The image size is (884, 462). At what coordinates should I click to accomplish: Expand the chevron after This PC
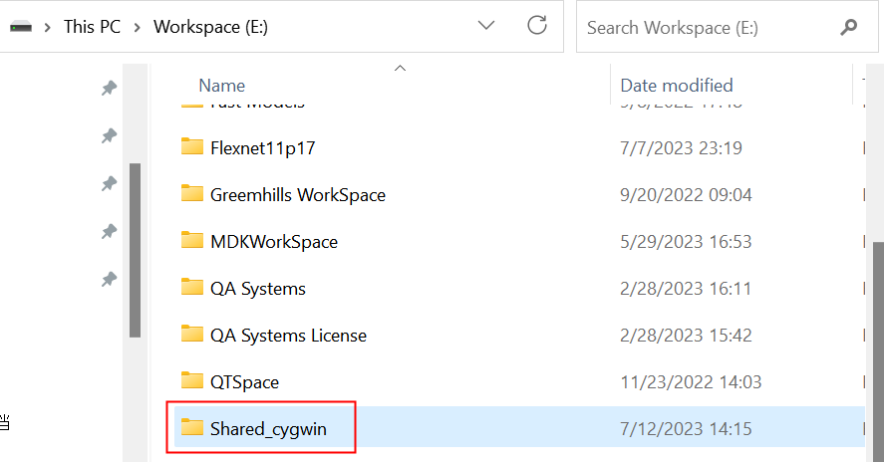click(137, 27)
